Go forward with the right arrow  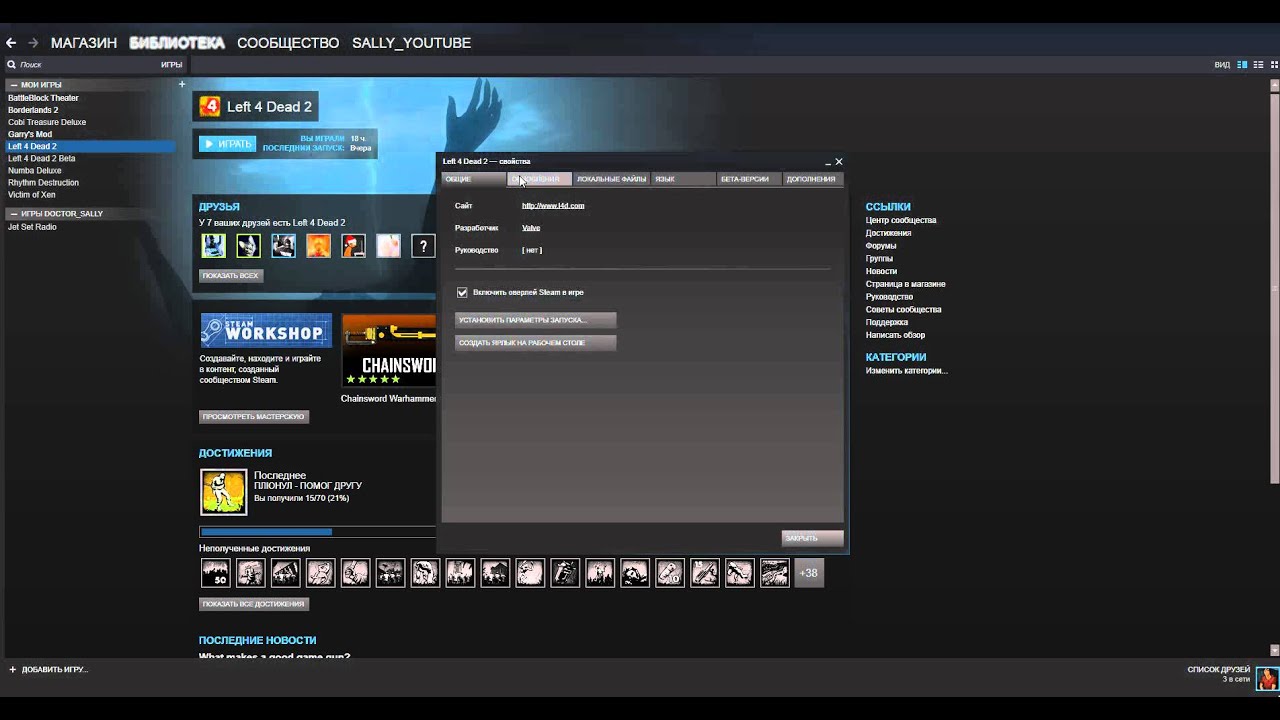click(33, 43)
